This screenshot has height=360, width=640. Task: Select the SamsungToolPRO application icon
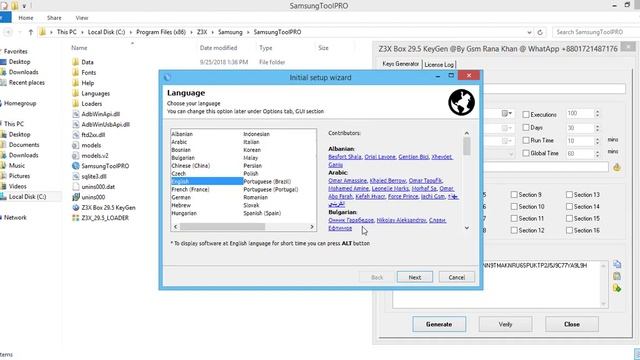75,166
